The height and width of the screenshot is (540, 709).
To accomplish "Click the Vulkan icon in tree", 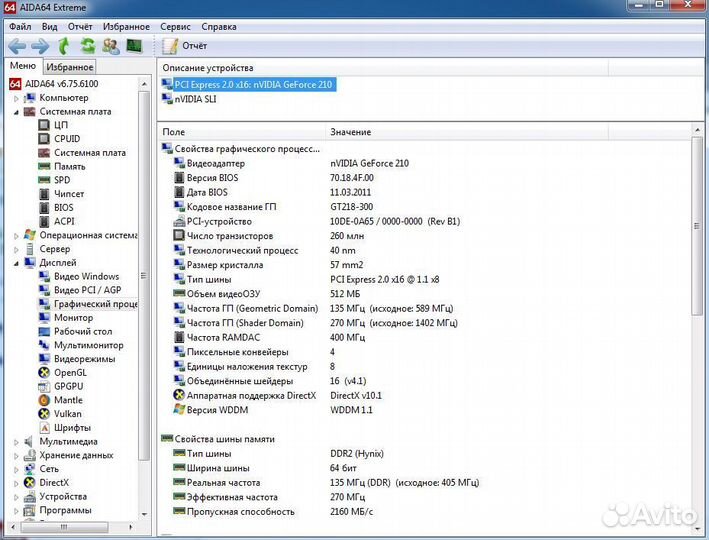I will (x=44, y=414).
